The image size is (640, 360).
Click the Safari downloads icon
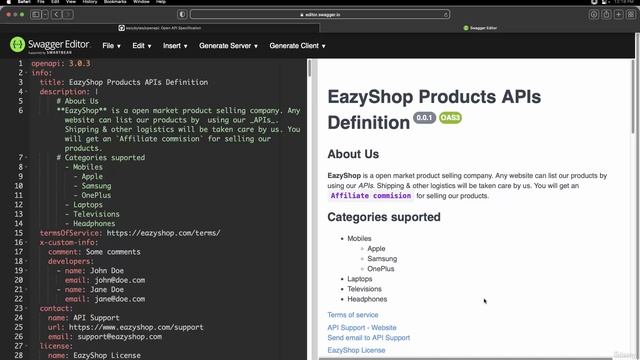(594, 15)
